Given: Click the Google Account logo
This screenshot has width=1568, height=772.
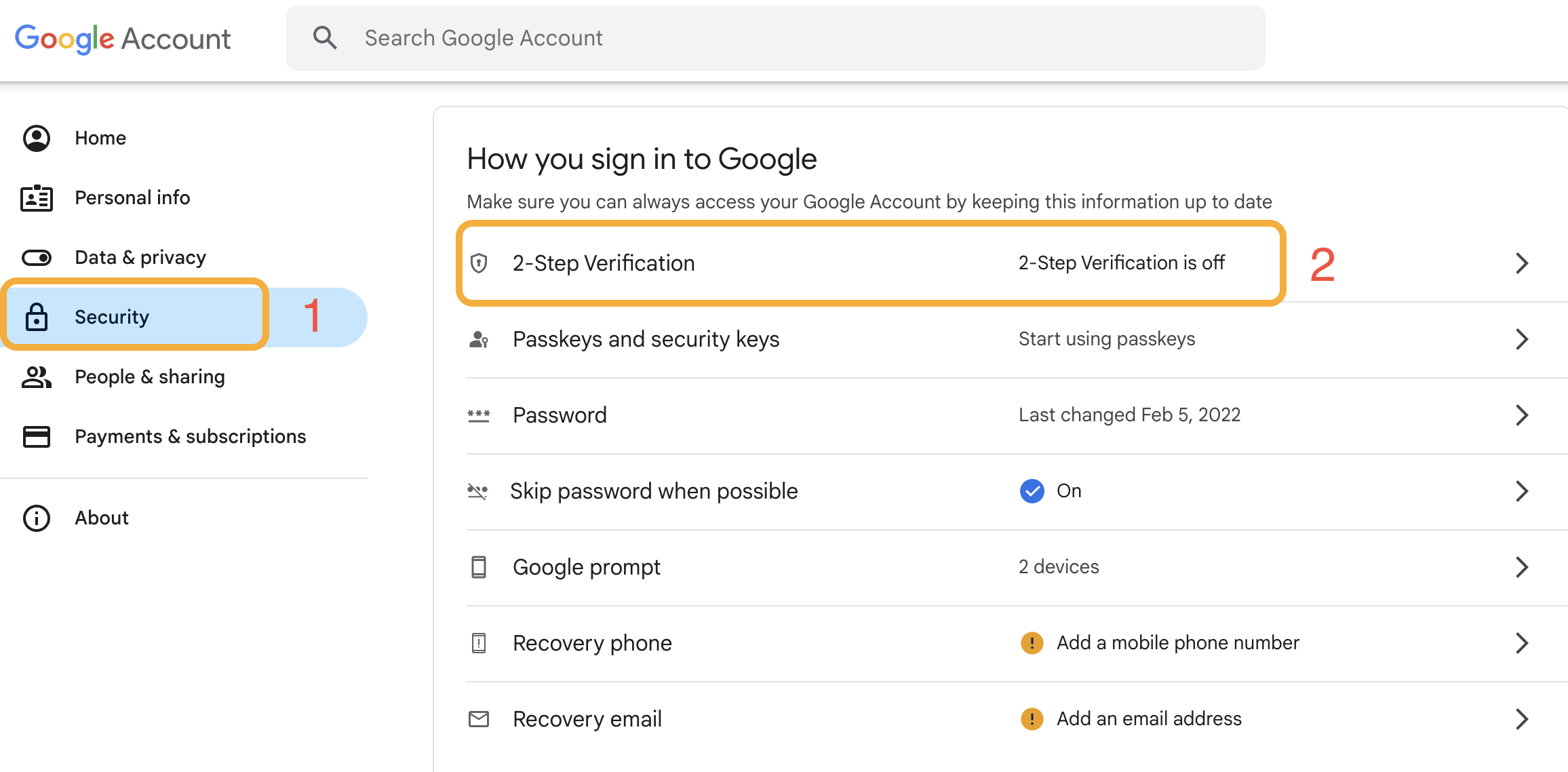Looking at the screenshot, I should coord(123,39).
